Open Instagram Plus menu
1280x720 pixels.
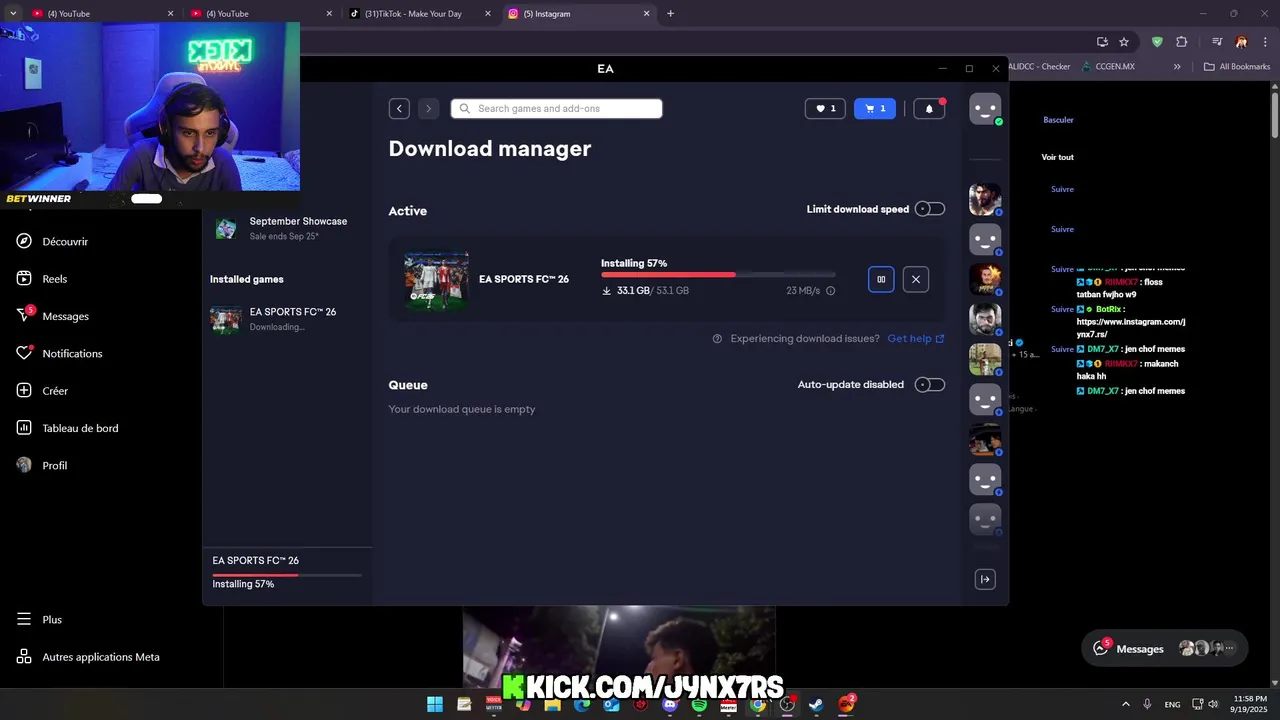(x=39, y=619)
